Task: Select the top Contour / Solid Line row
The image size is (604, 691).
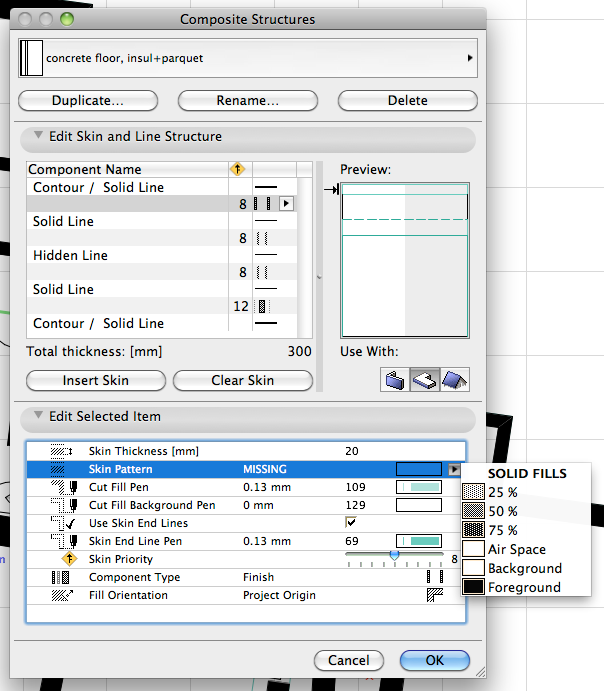Action: click(162, 187)
